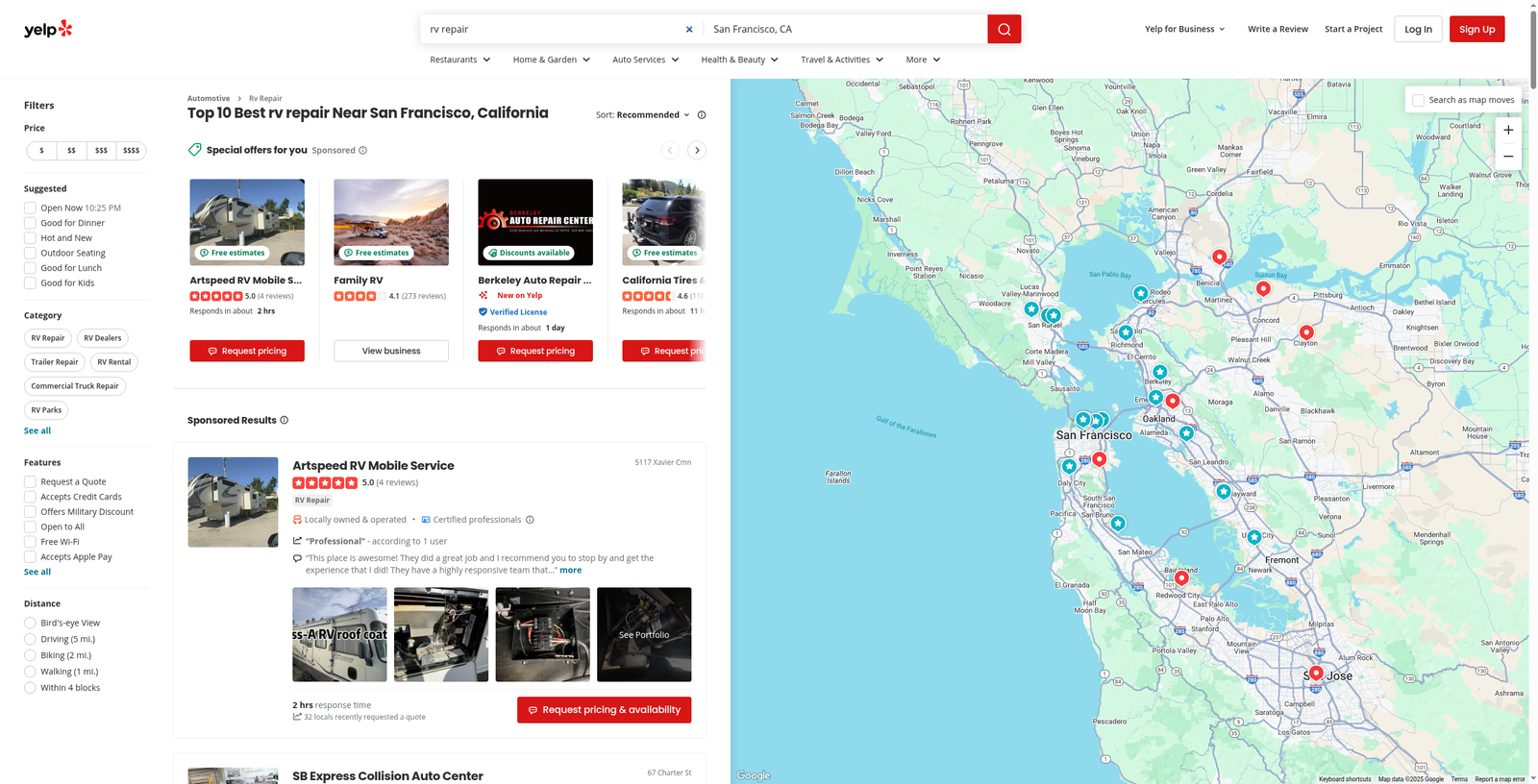This screenshot has width=1538, height=784.
Task: Check Accepts Credit Cards feature
Action: pyautogui.click(x=30, y=497)
